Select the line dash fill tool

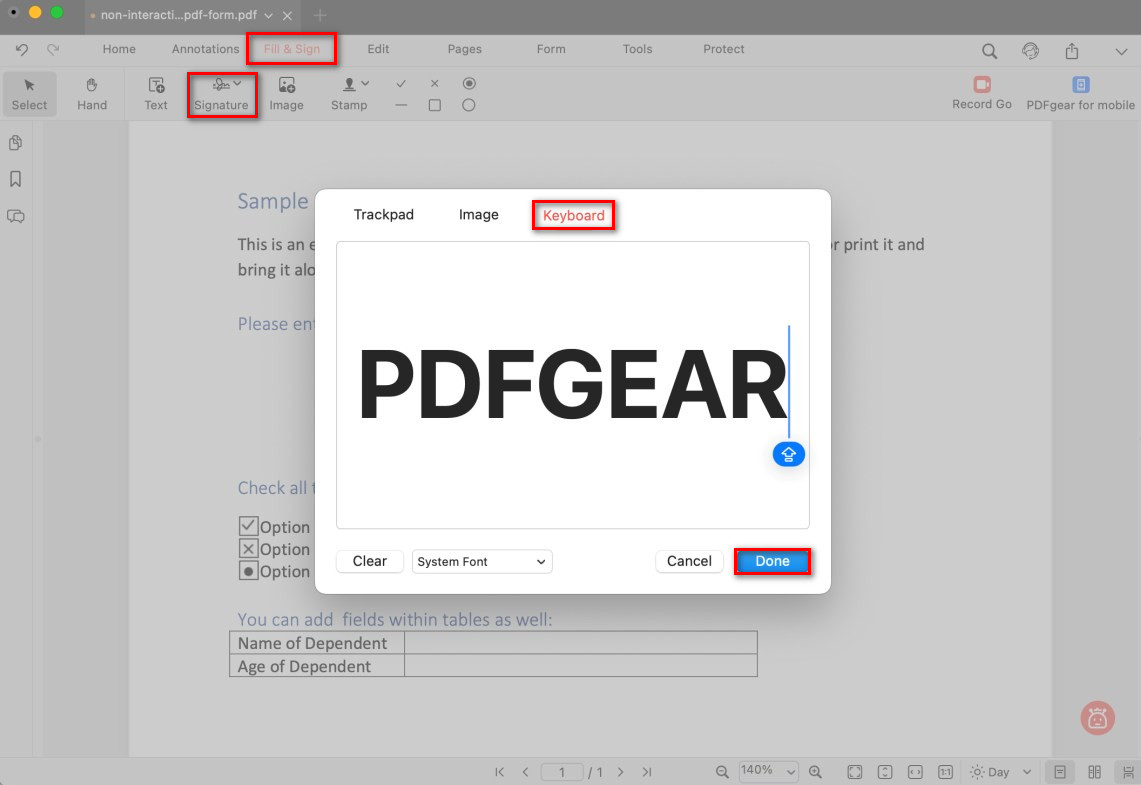(x=401, y=105)
